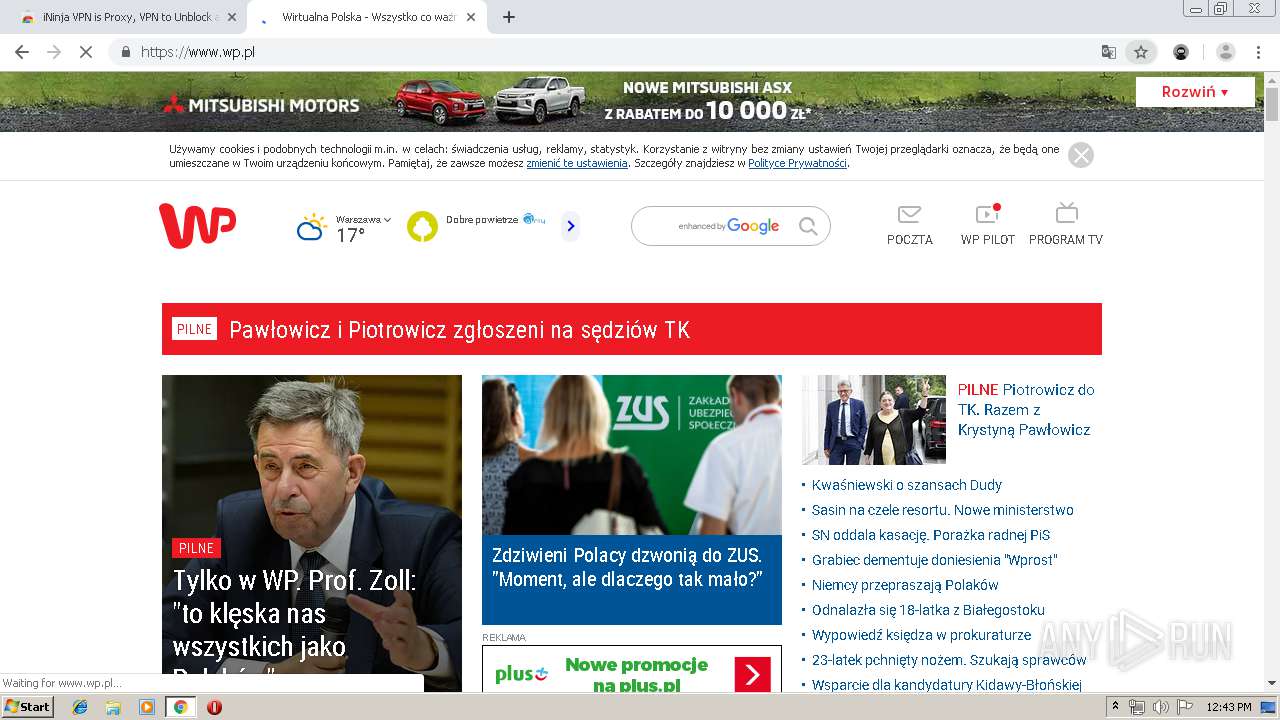Viewport: 1280px width, 720px height.
Task: Click the red arrow on the Plus ad
Action: 753,675
